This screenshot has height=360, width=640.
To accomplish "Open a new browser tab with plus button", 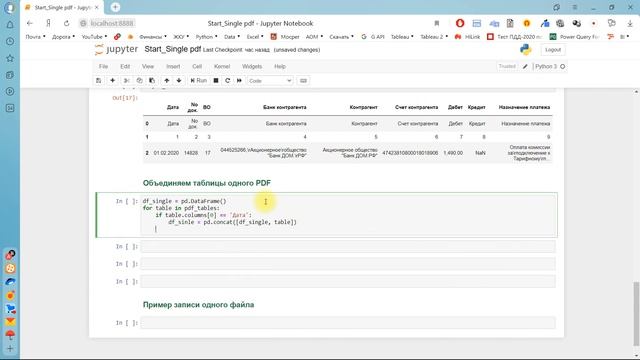I will point(116,7).
